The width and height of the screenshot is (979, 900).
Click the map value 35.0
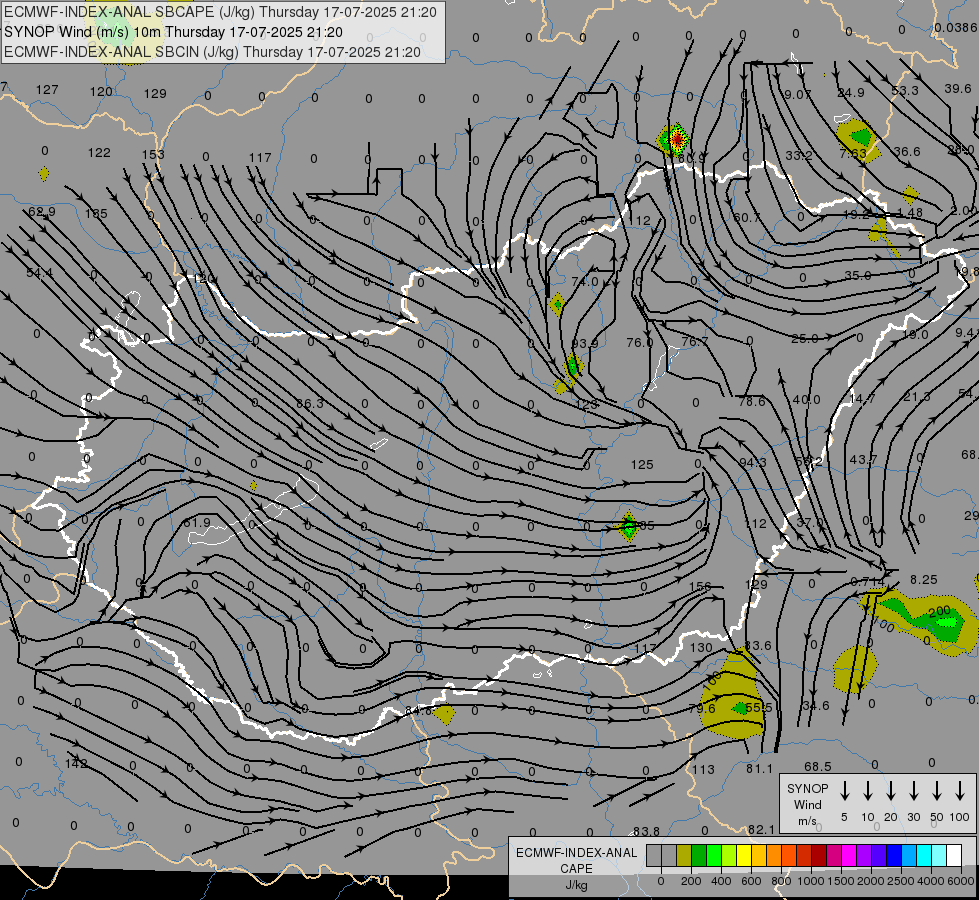click(858, 275)
